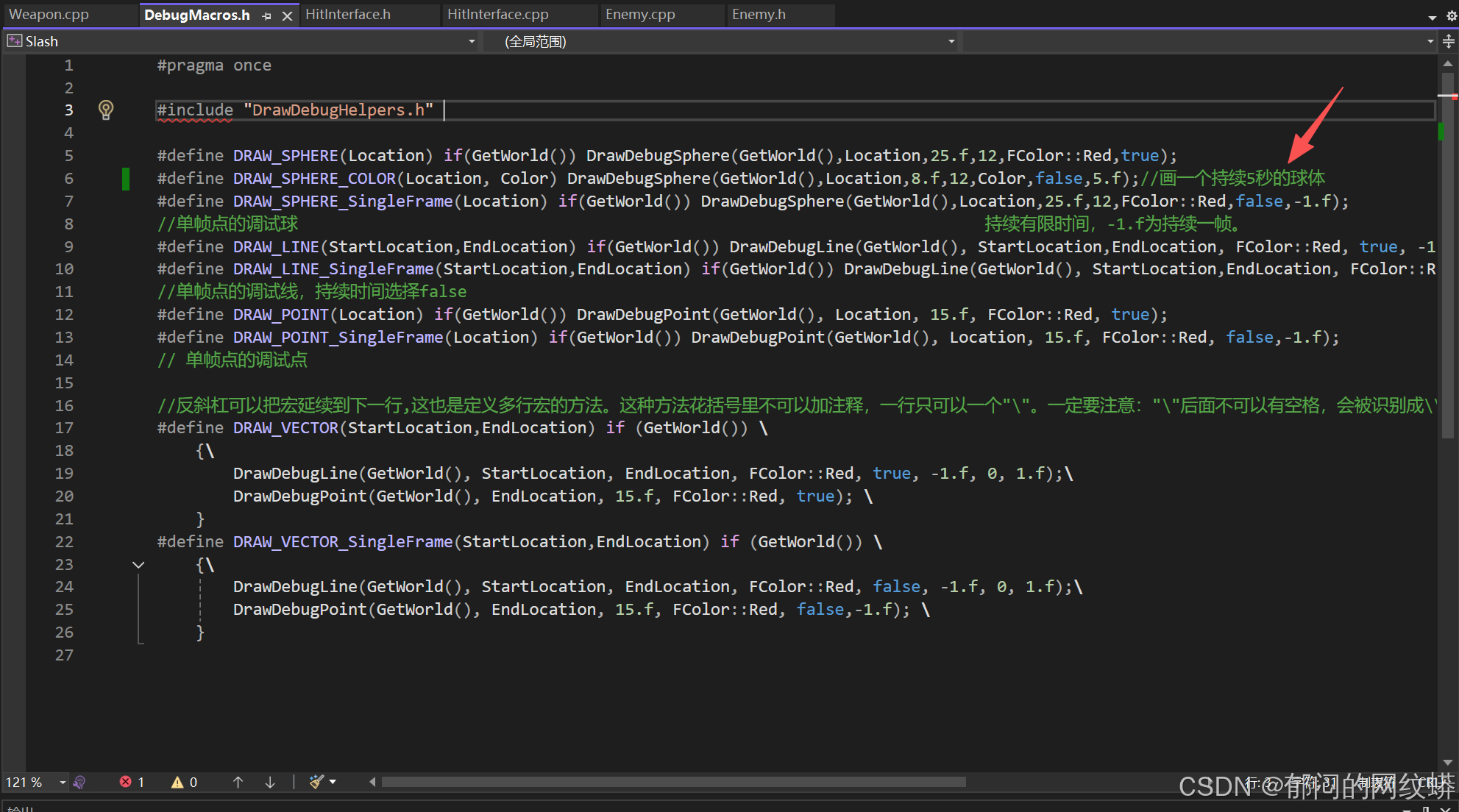Click the code cleanup broom icon
Screen dimensions: 1459x812
point(316,782)
